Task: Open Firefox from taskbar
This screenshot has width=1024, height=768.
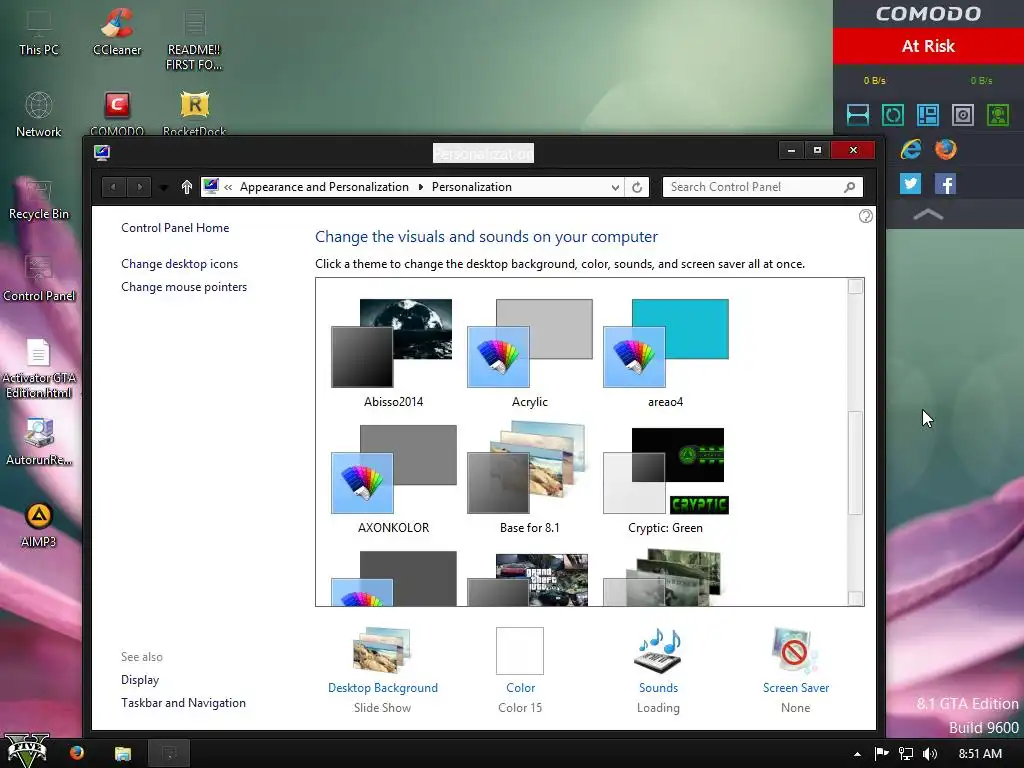Action: (77, 753)
